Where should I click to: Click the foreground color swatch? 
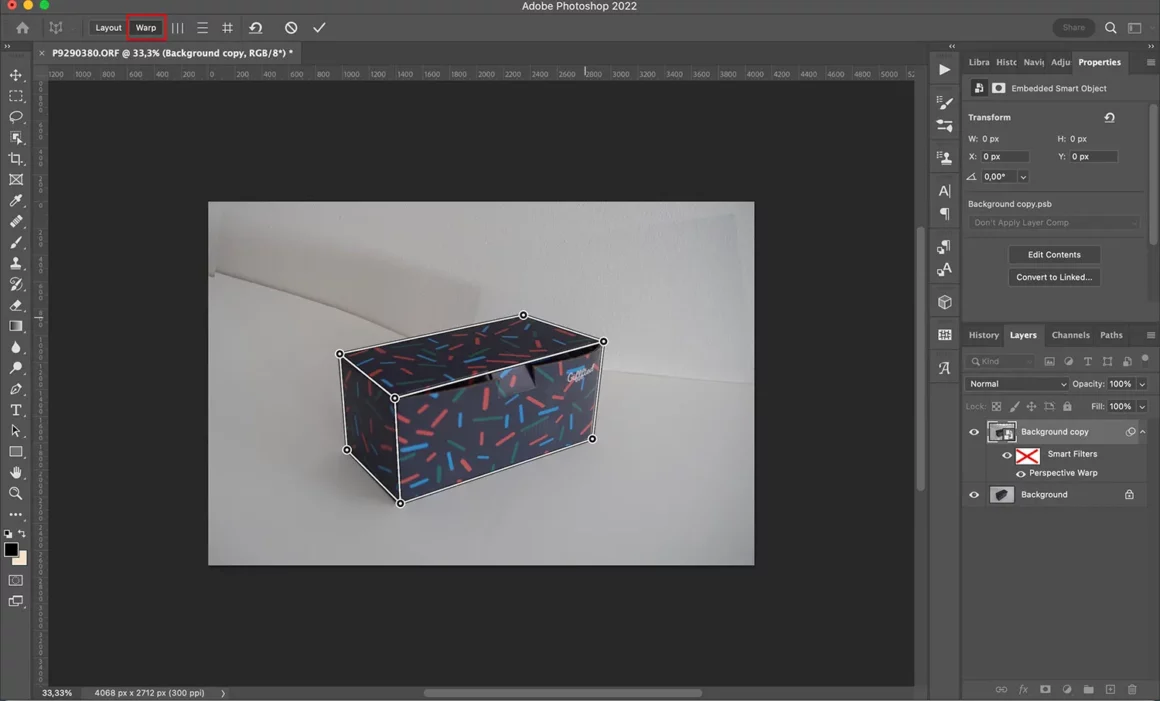(x=11, y=549)
